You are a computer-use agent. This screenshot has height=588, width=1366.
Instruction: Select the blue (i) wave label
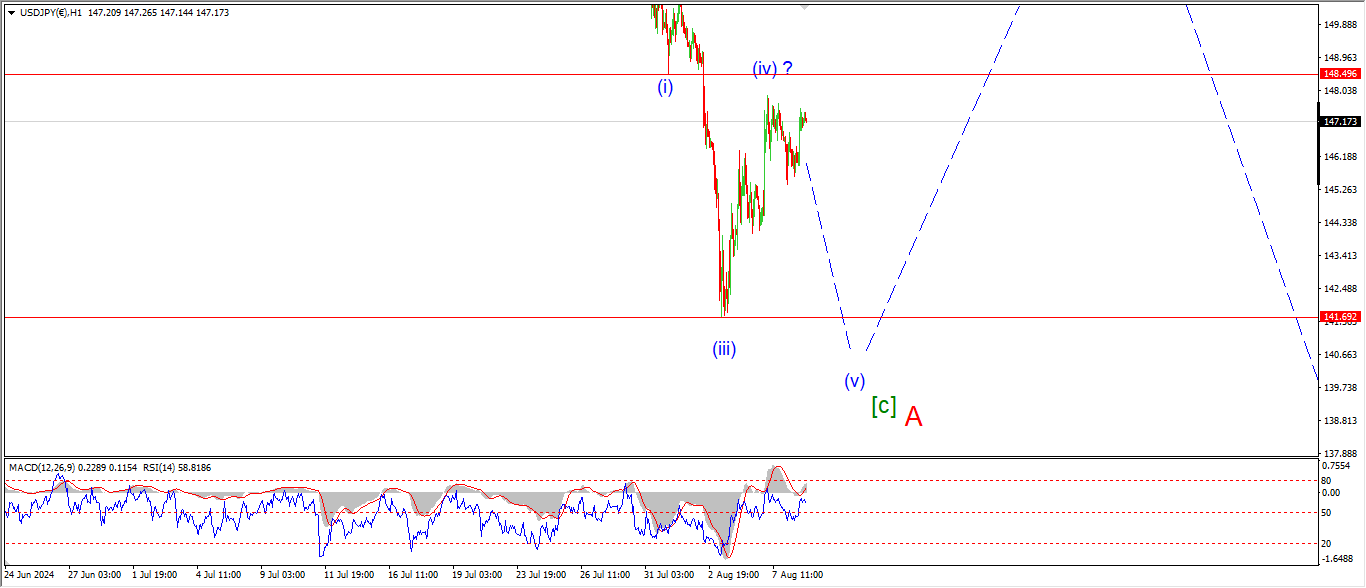[x=665, y=87]
